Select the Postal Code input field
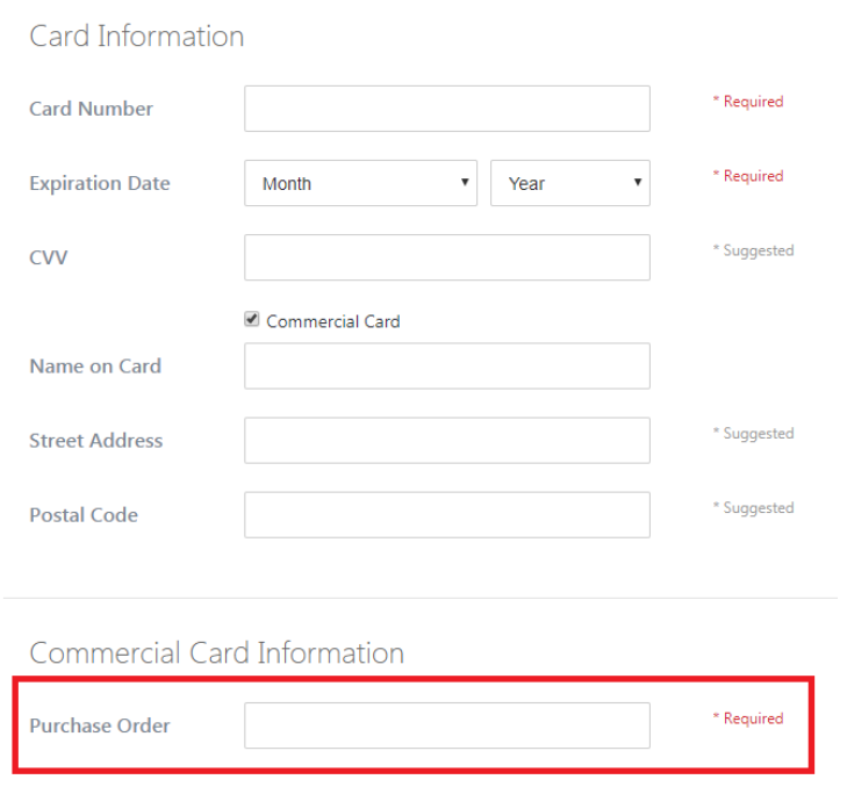Image resolution: width=841 pixels, height=809 pixels. coord(446,514)
